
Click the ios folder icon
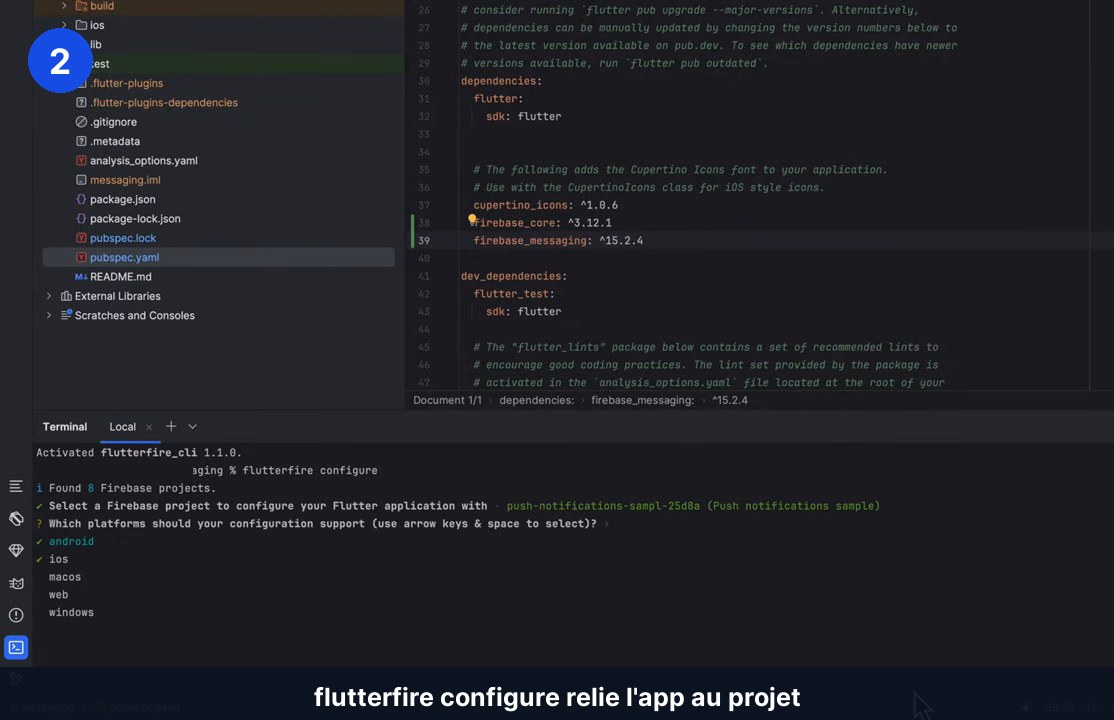tap(81, 25)
